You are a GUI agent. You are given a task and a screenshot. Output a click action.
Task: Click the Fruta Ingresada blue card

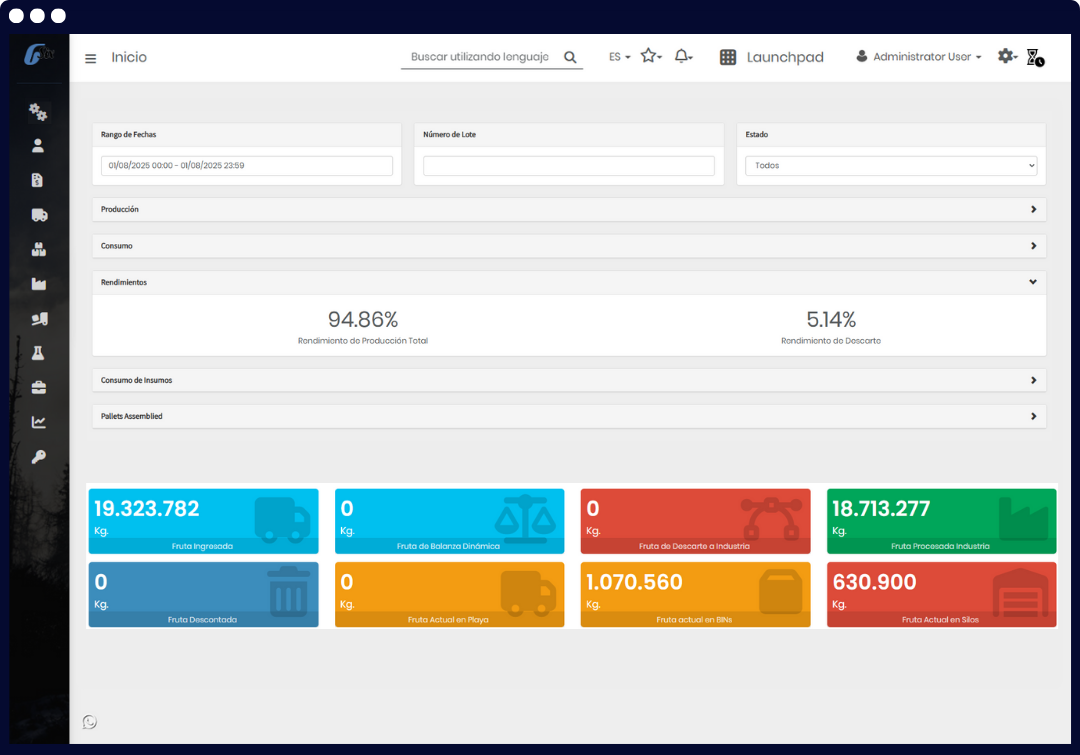(x=204, y=521)
